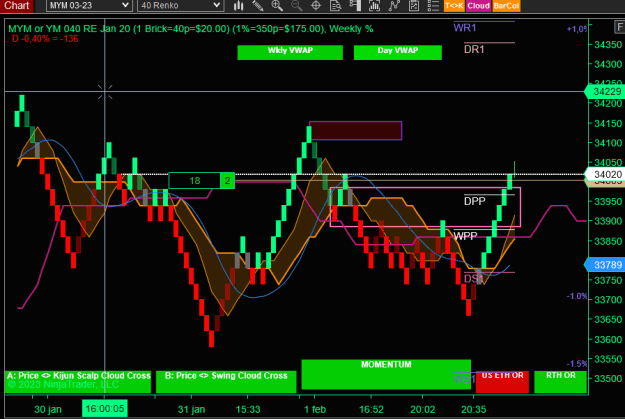Click the red US ETH OR button
This screenshot has height=419, width=625.
(x=502, y=382)
